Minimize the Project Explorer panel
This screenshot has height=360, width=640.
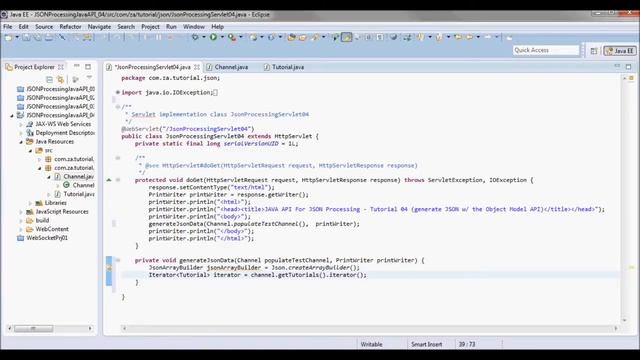(77, 66)
